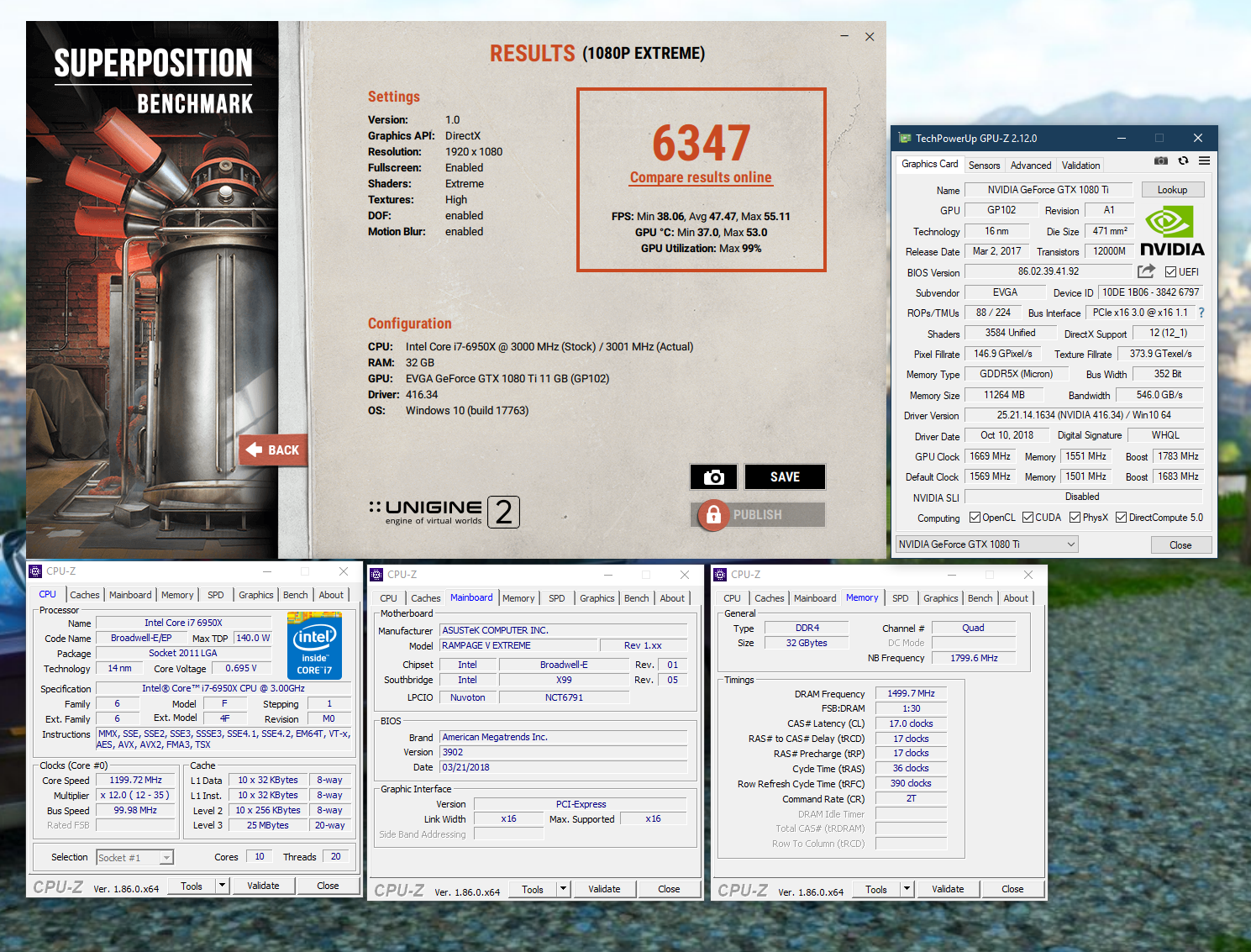Toggle the DirectCompute 5.0 checkbox
The width and height of the screenshot is (1251, 952).
tap(1121, 518)
